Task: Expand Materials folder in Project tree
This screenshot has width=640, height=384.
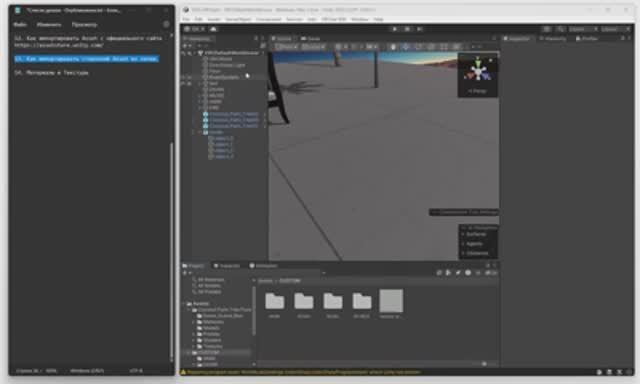Action: [x=194, y=322]
